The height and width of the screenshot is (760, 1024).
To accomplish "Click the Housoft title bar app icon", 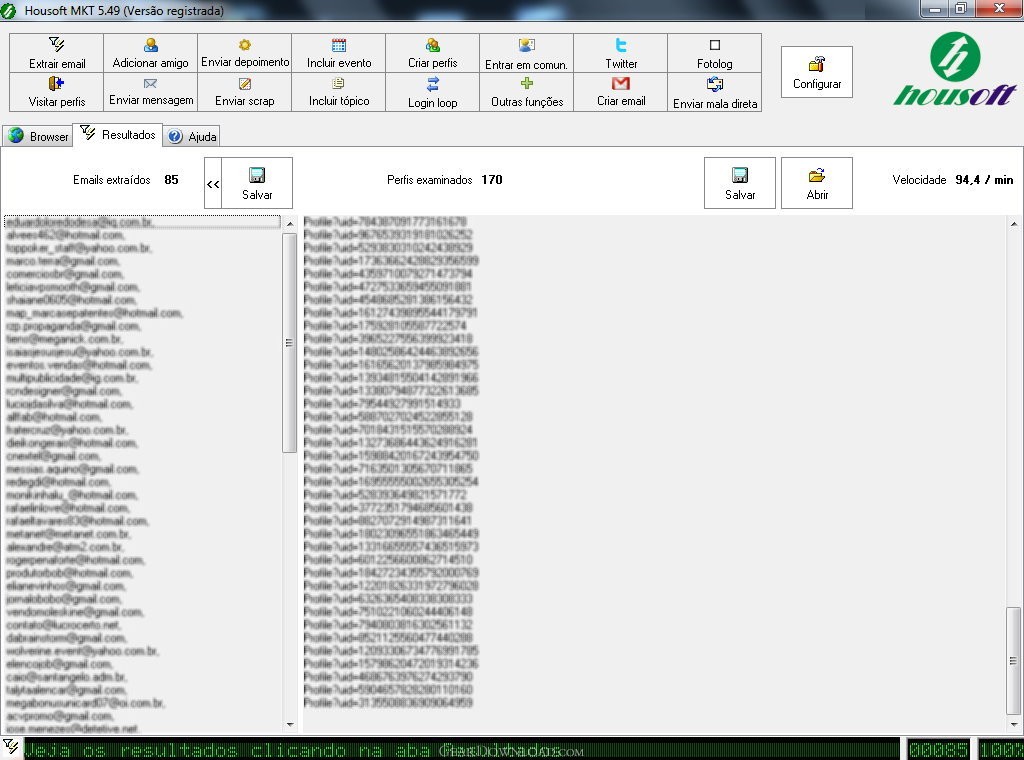I will pyautogui.click(x=8, y=10).
